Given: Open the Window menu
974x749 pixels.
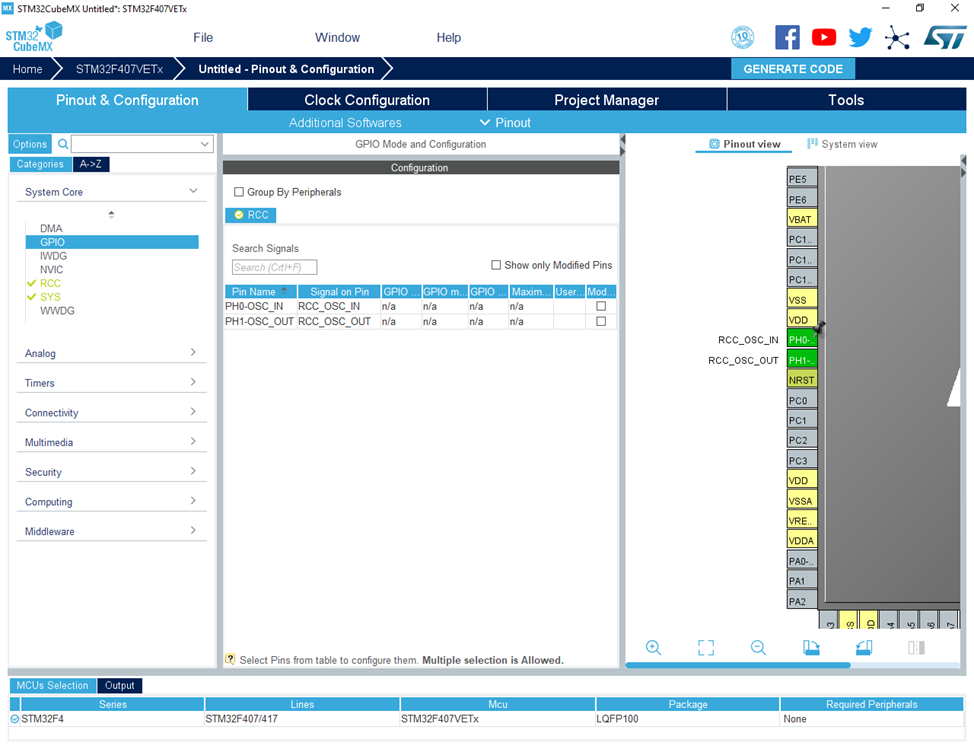Looking at the screenshot, I should click(x=337, y=37).
